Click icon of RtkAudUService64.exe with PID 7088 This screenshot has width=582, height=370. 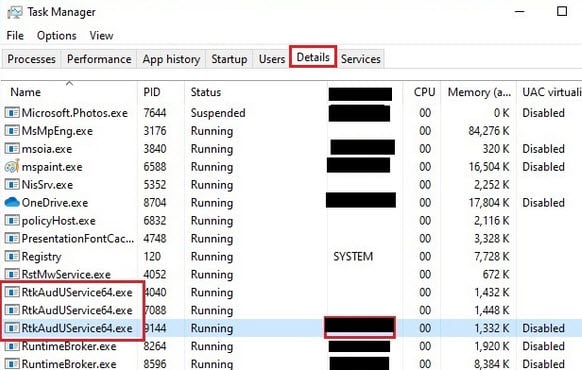(12, 310)
